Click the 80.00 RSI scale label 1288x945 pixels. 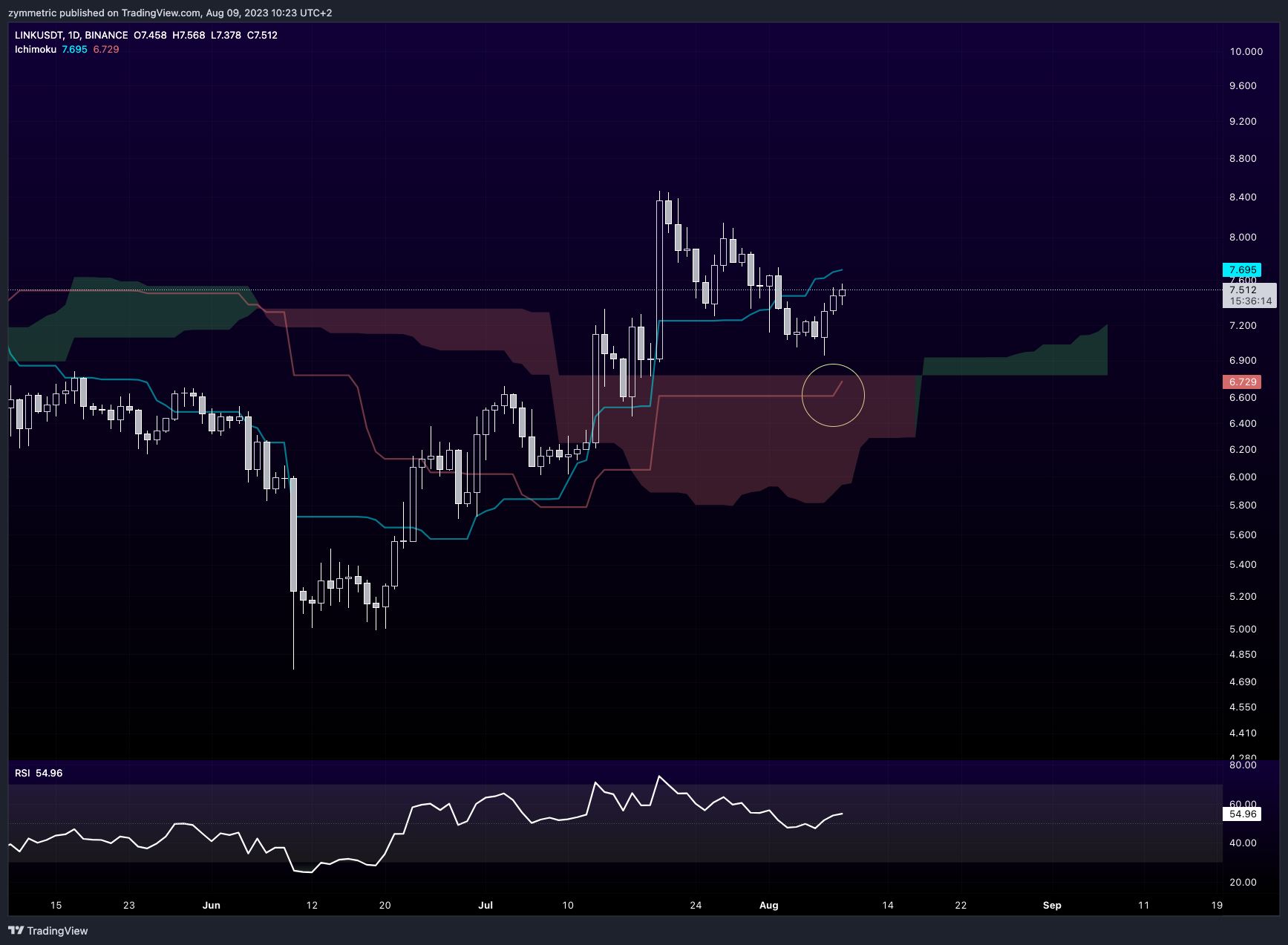coord(1243,765)
